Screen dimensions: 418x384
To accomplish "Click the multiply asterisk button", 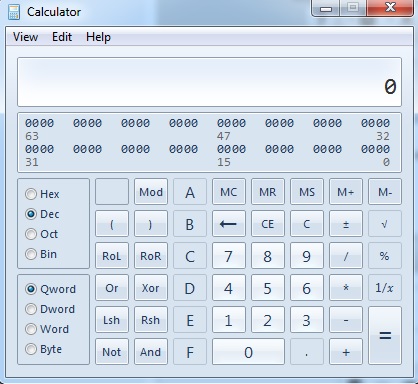I will tap(346, 288).
